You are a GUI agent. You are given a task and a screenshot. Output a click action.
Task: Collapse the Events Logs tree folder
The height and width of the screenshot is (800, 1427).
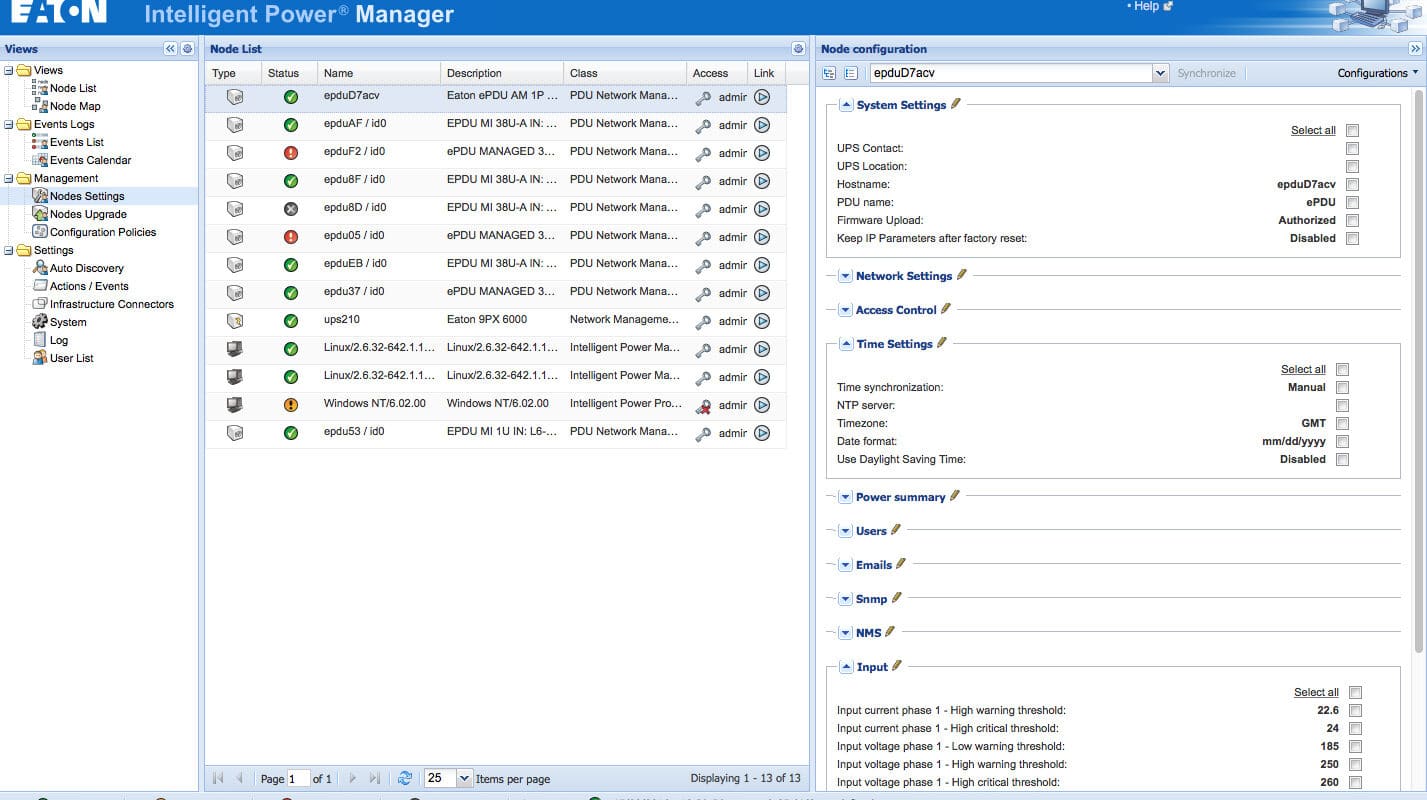[x=8, y=124]
